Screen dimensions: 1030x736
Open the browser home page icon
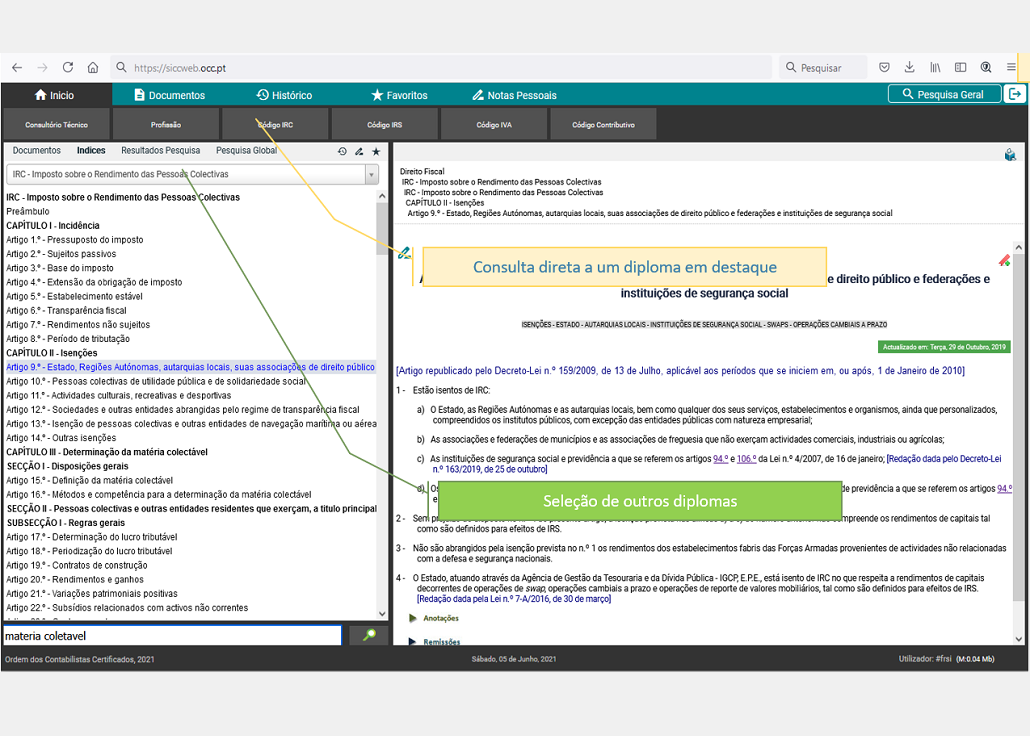point(93,68)
